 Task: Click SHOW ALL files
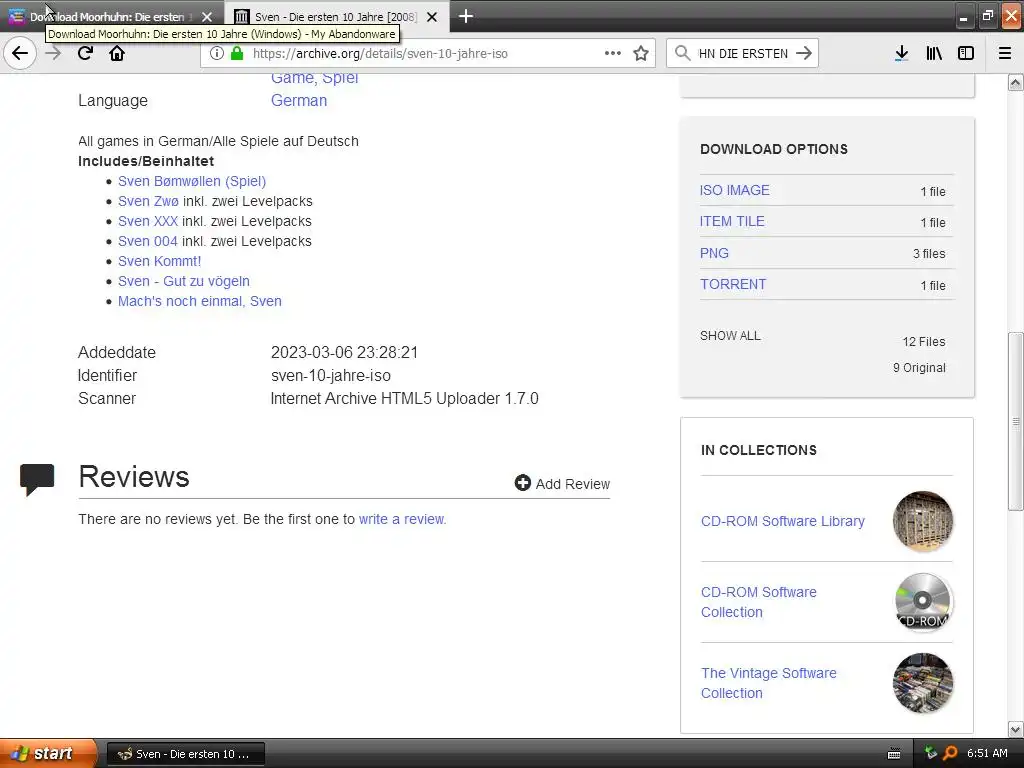click(730, 336)
